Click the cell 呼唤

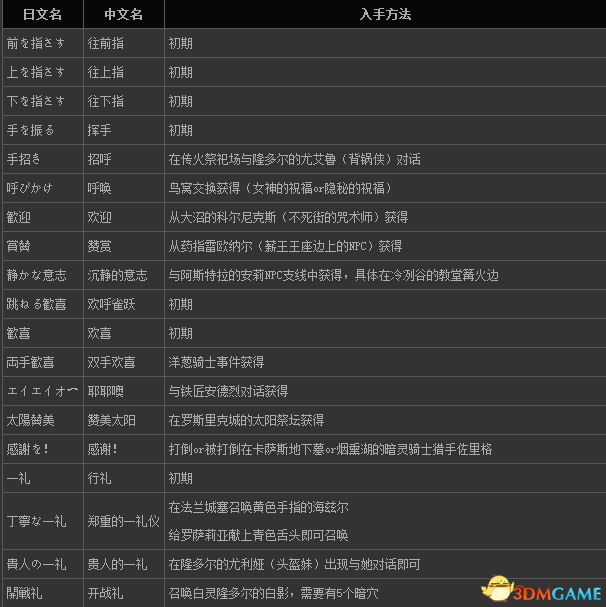(x=124, y=188)
